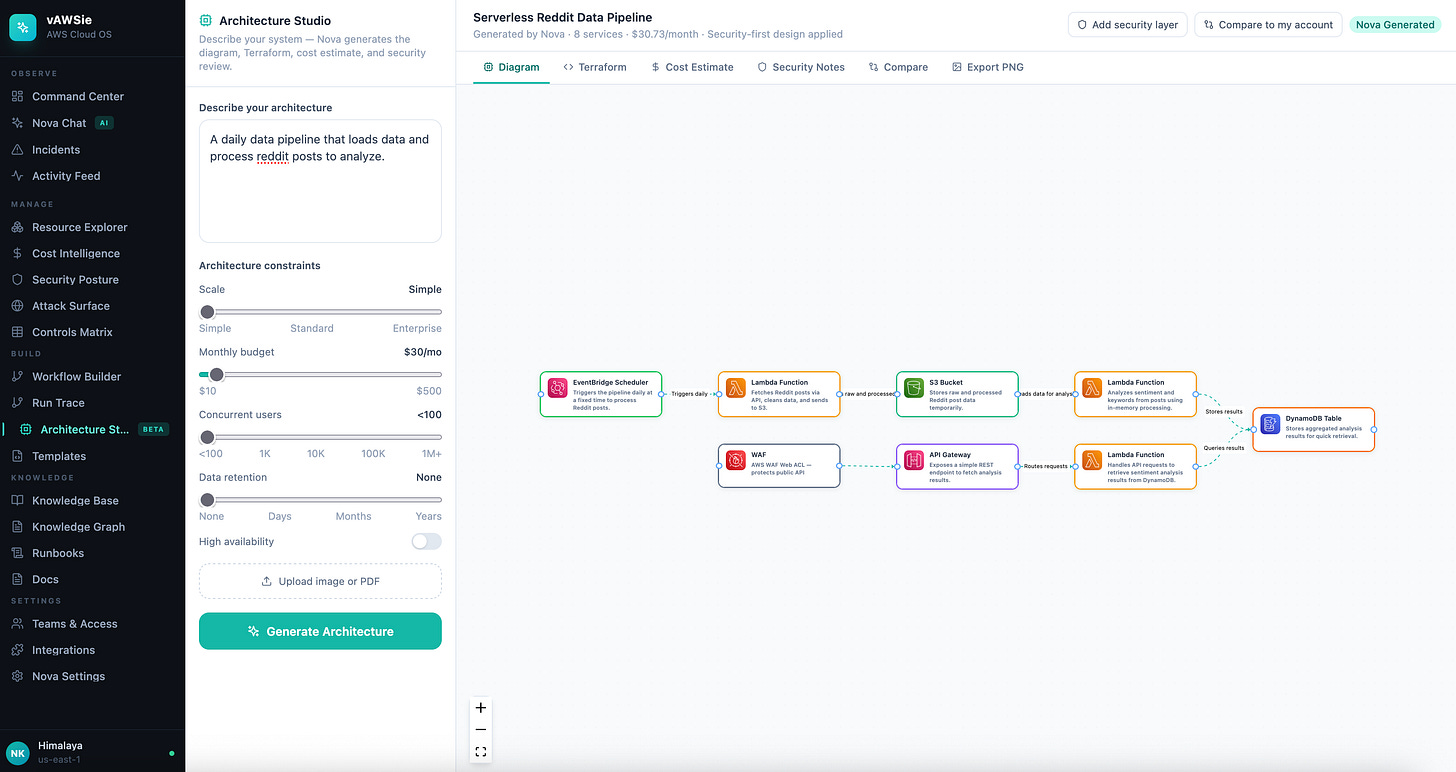Select the Lambda Function node that analyzes sentiment

click(1135, 394)
